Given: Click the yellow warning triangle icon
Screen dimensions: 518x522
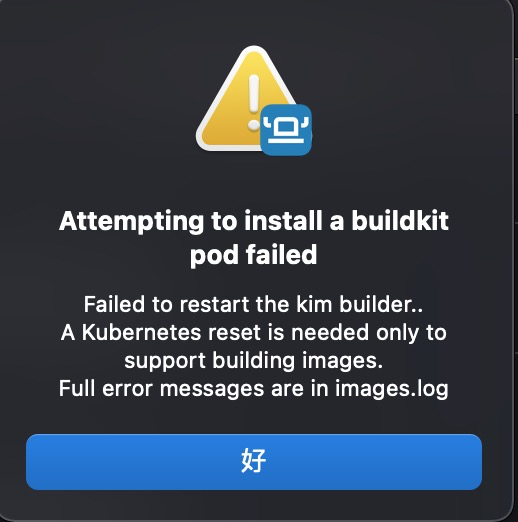Looking at the screenshot, I should point(247,98).
